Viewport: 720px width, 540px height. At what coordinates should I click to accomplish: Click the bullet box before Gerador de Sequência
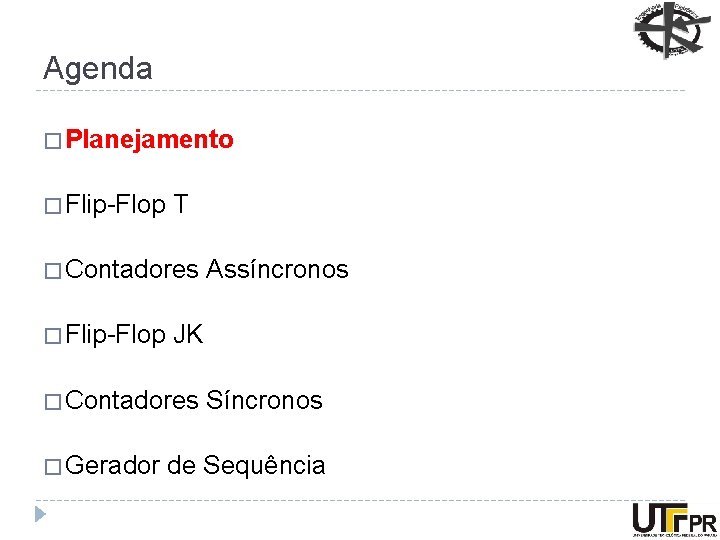pyautogui.click(x=53, y=467)
